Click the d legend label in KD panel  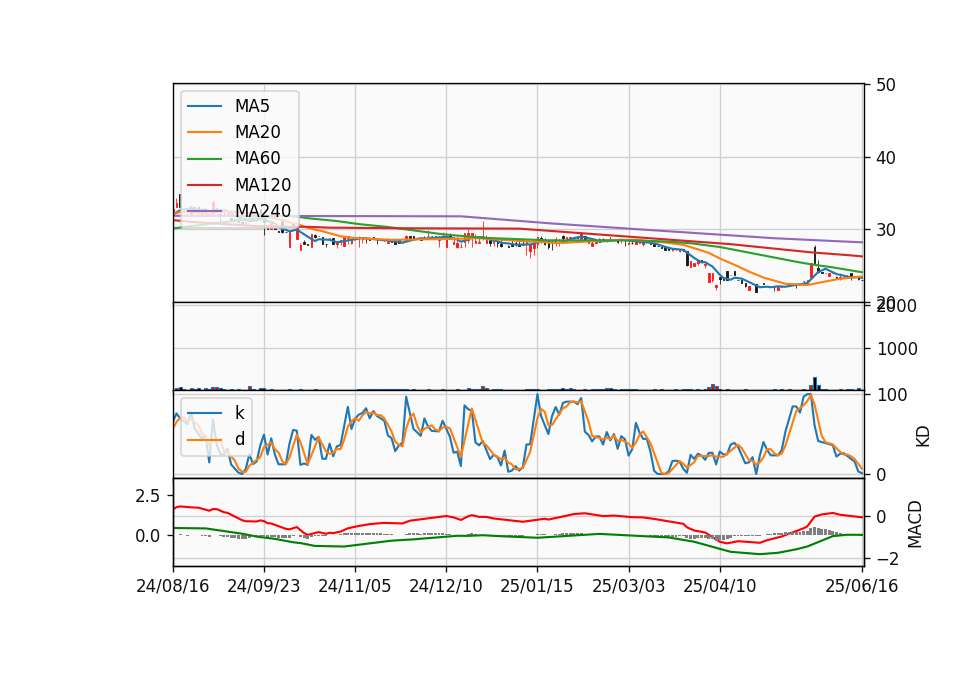coord(239,439)
